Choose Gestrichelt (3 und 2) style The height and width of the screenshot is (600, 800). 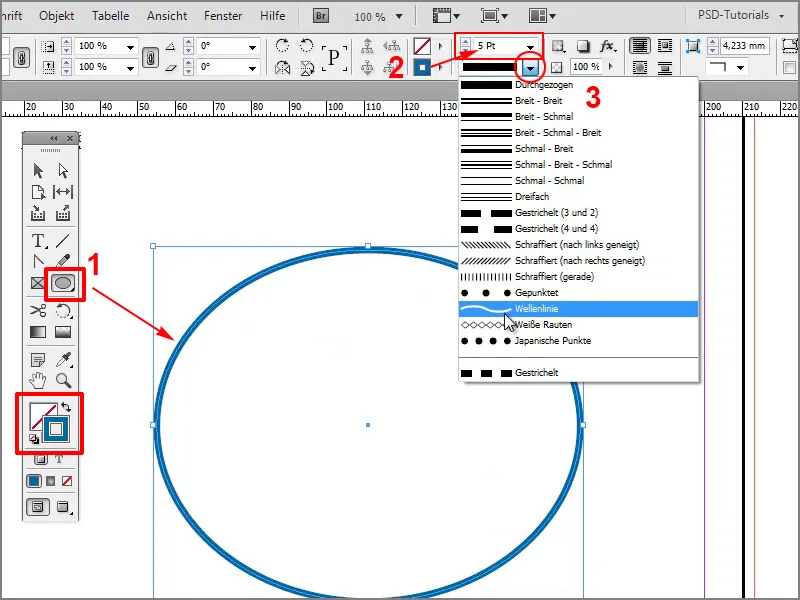579,213
